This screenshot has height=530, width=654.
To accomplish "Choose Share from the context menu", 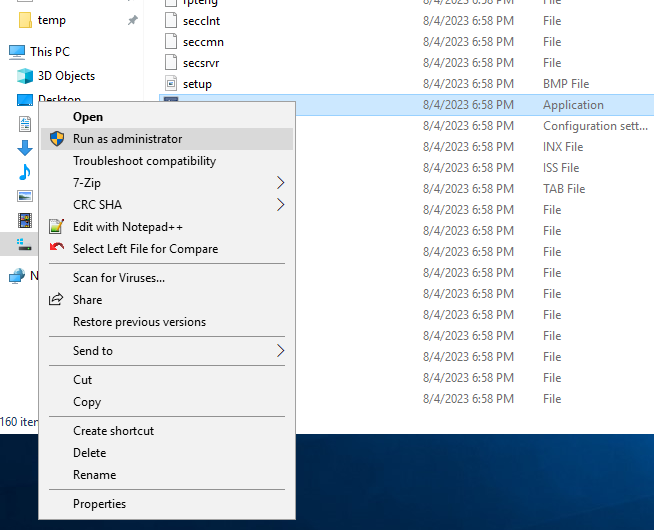I will pyautogui.click(x=167, y=300).
